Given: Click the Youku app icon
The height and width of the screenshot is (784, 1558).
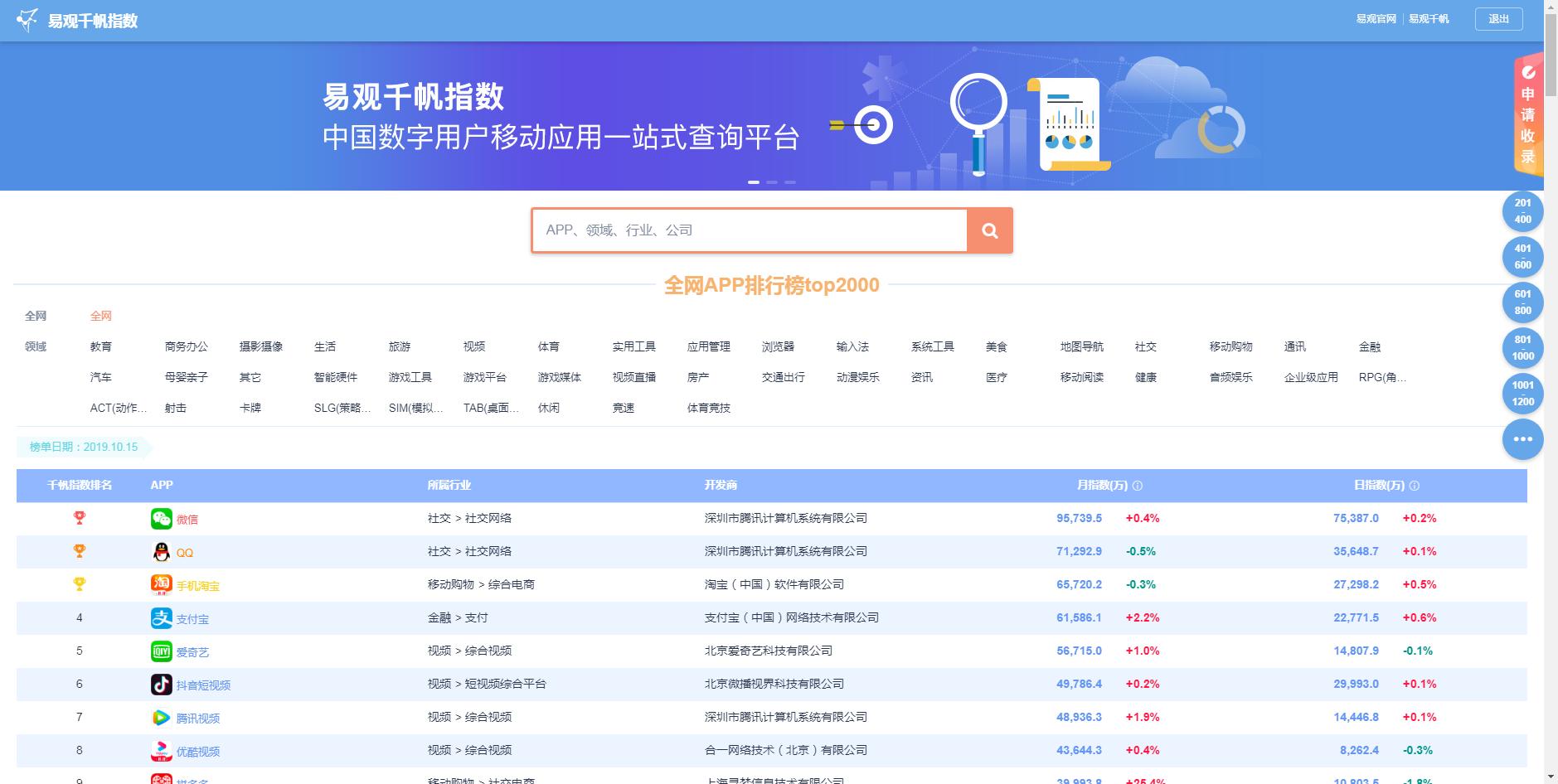Looking at the screenshot, I should 161,751.
